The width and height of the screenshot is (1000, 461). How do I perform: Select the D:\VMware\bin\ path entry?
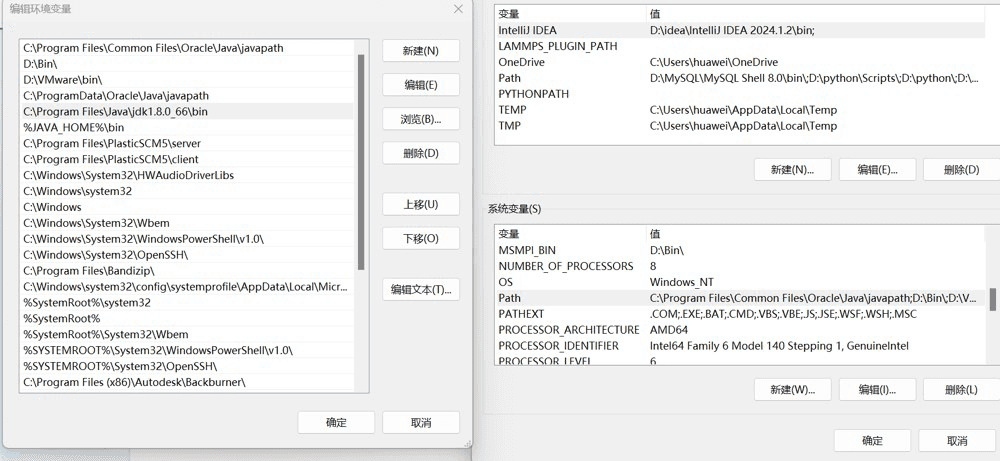tap(186, 80)
